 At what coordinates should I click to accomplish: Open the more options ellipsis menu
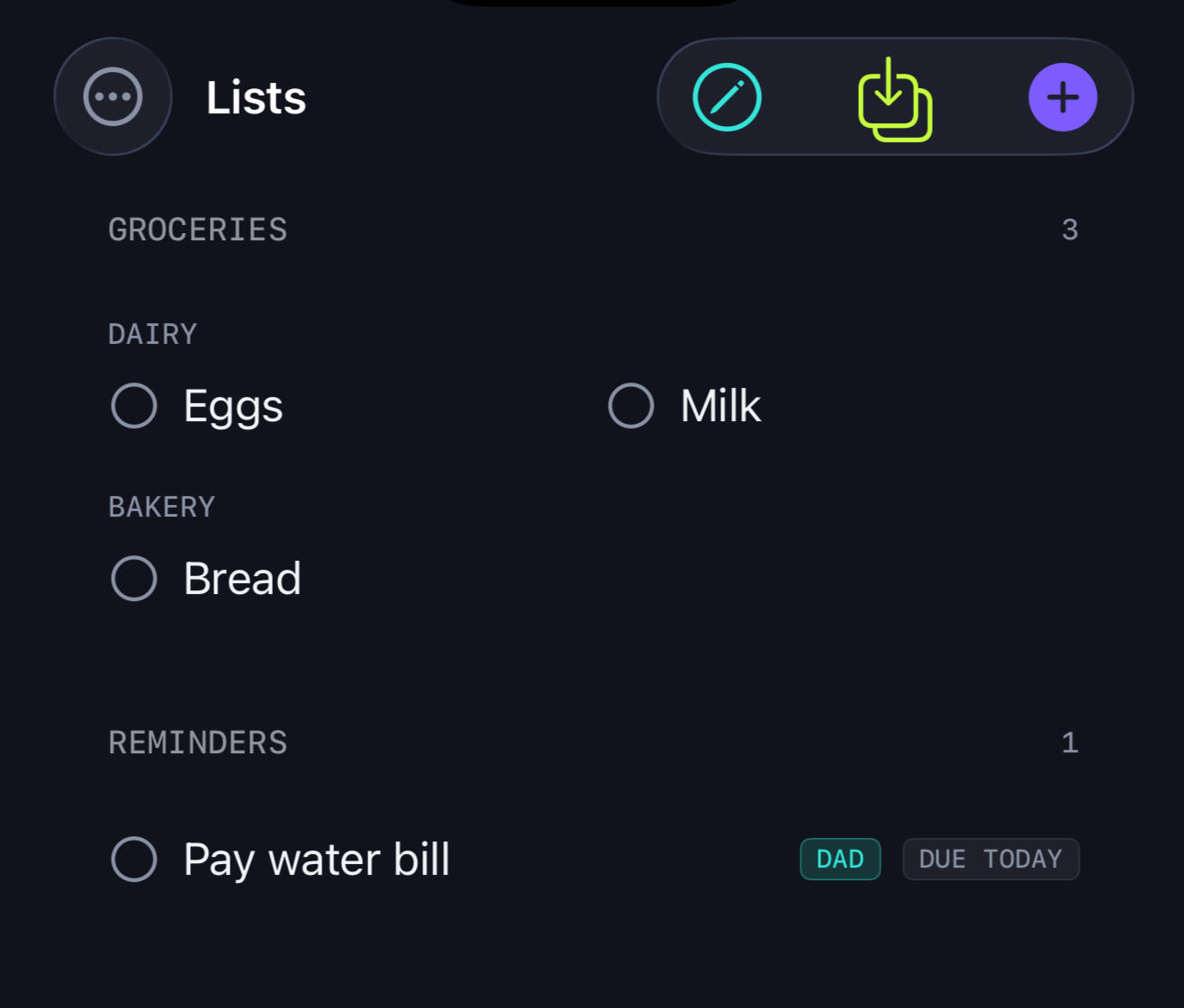tap(113, 96)
